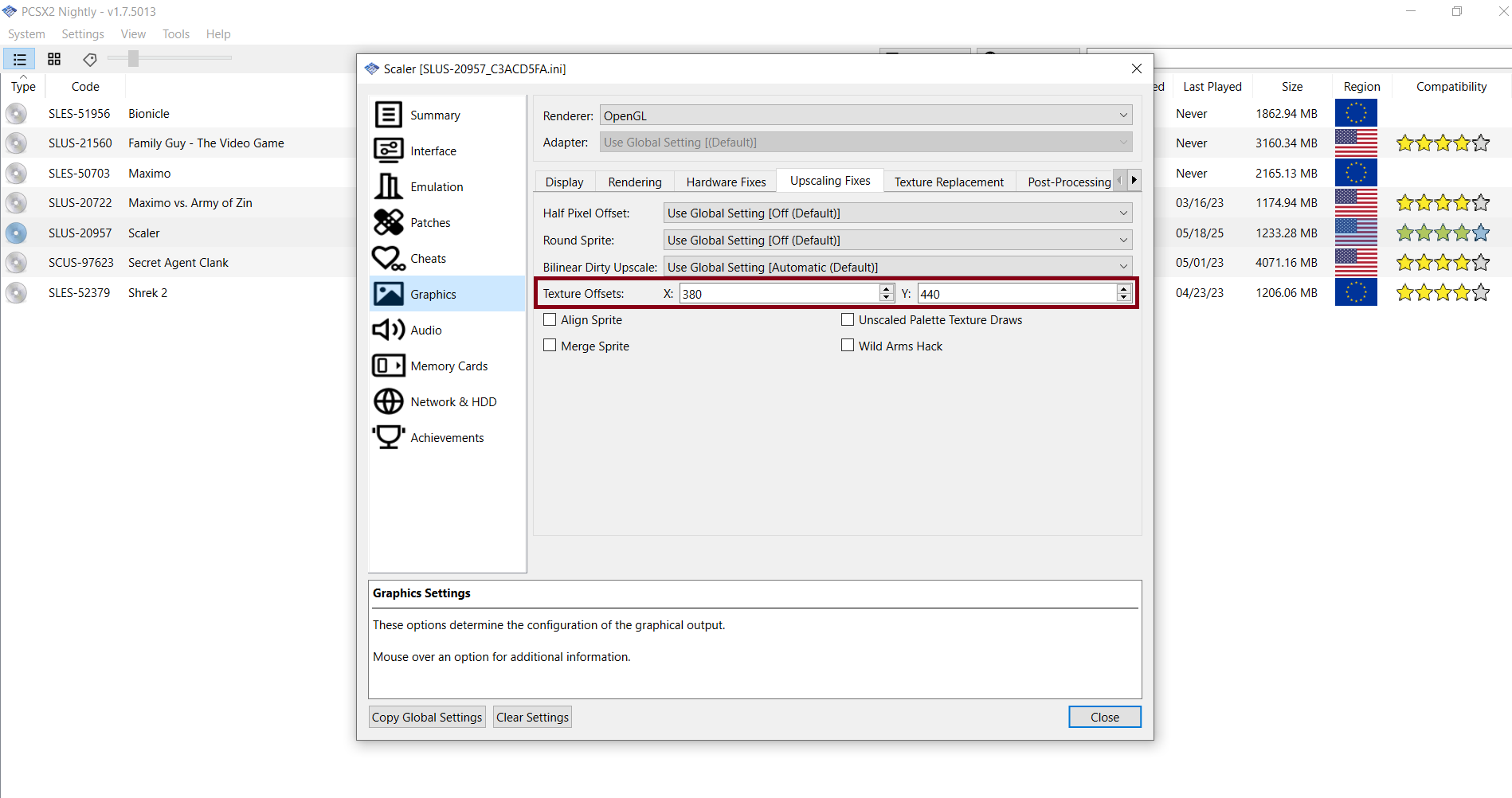Open the Bilinear Dirty Upscale dropdown
1512x798 pixels.
898,267
